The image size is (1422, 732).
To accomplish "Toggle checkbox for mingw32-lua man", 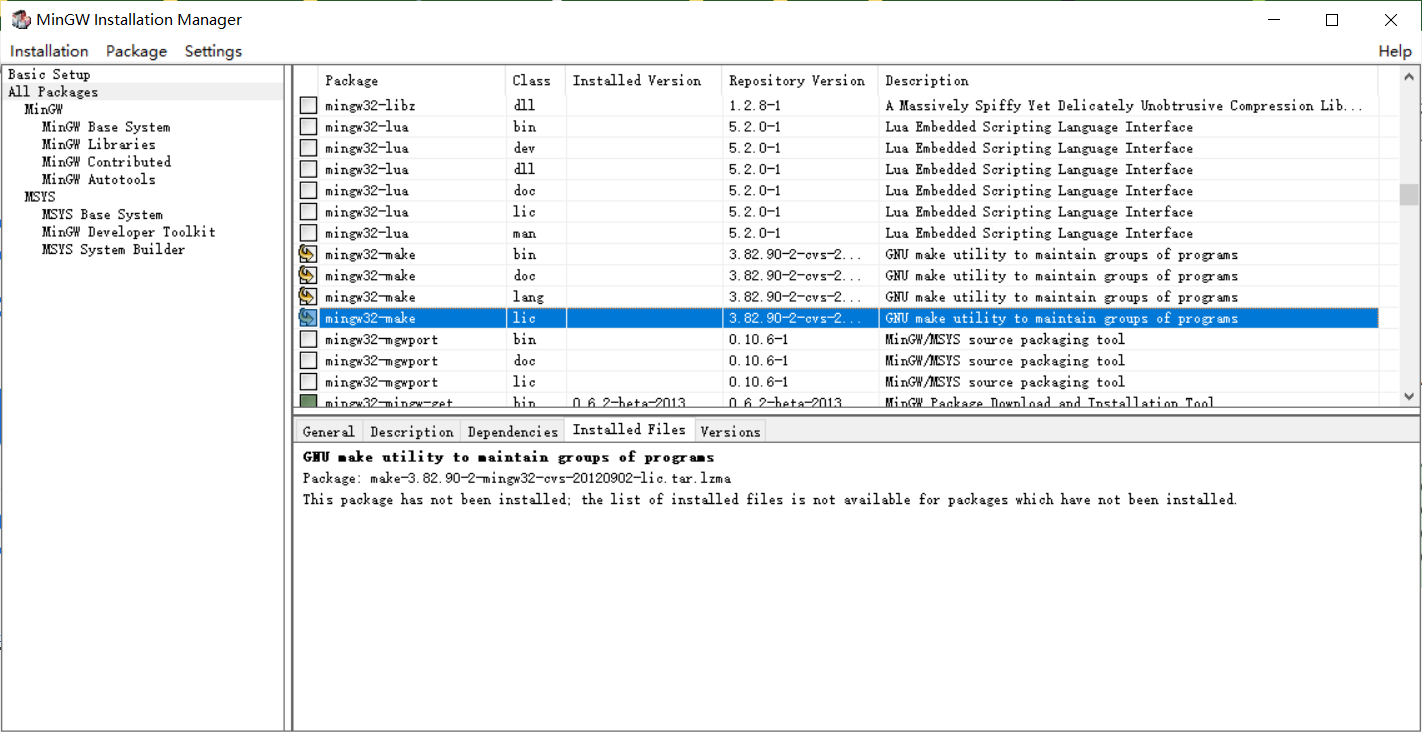I will coord(308,233).
